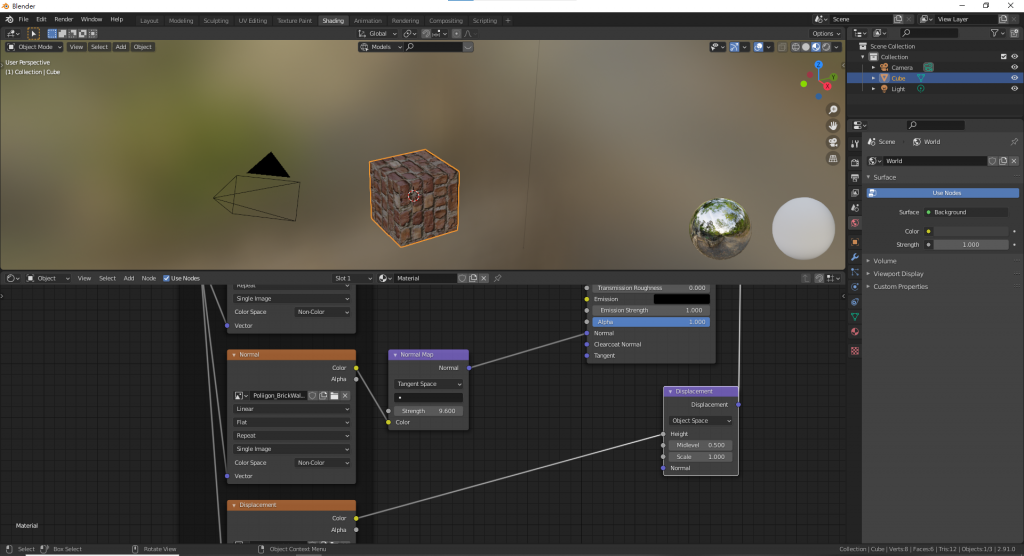Click the black Emission color swatch
Viewport: 1024px width, 556px height.
[x=681, y=299]
